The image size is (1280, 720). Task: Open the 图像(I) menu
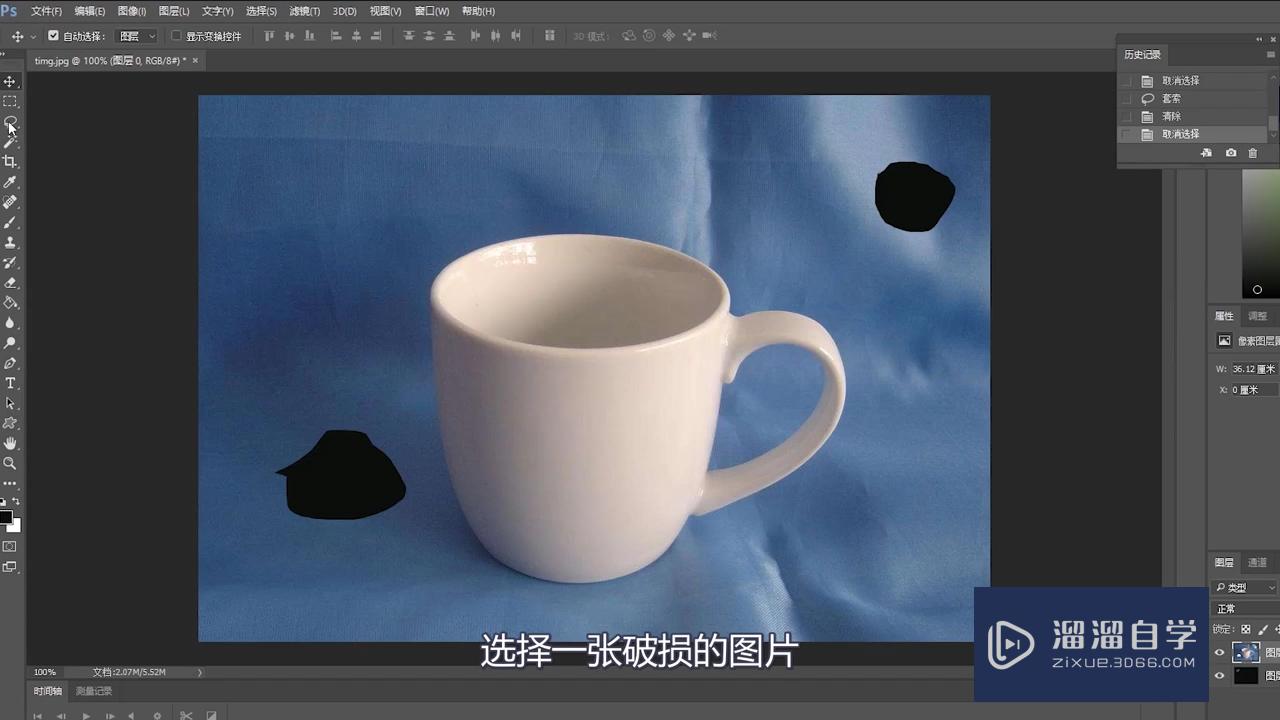point(131,11)
